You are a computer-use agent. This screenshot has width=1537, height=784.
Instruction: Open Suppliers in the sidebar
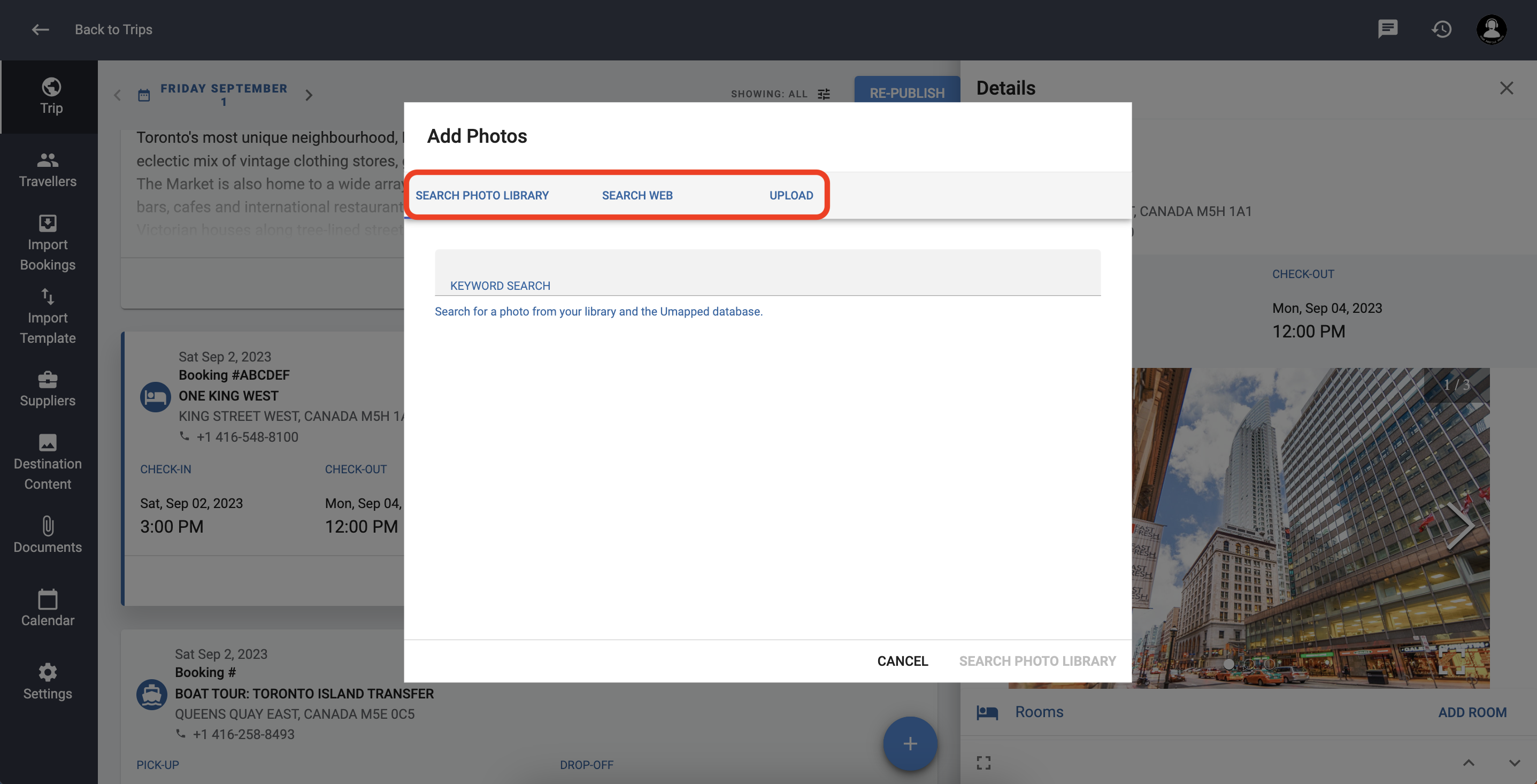coord(48,389)
